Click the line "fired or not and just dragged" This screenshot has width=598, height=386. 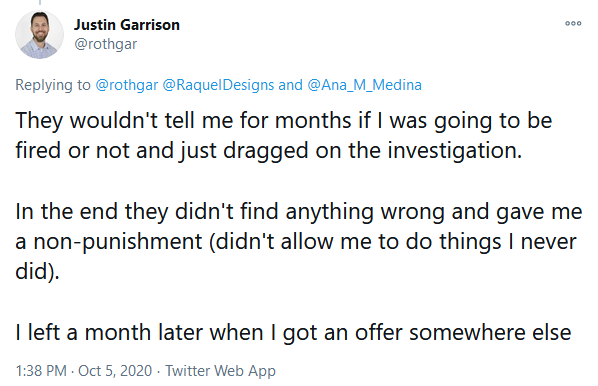click(268, 151)
